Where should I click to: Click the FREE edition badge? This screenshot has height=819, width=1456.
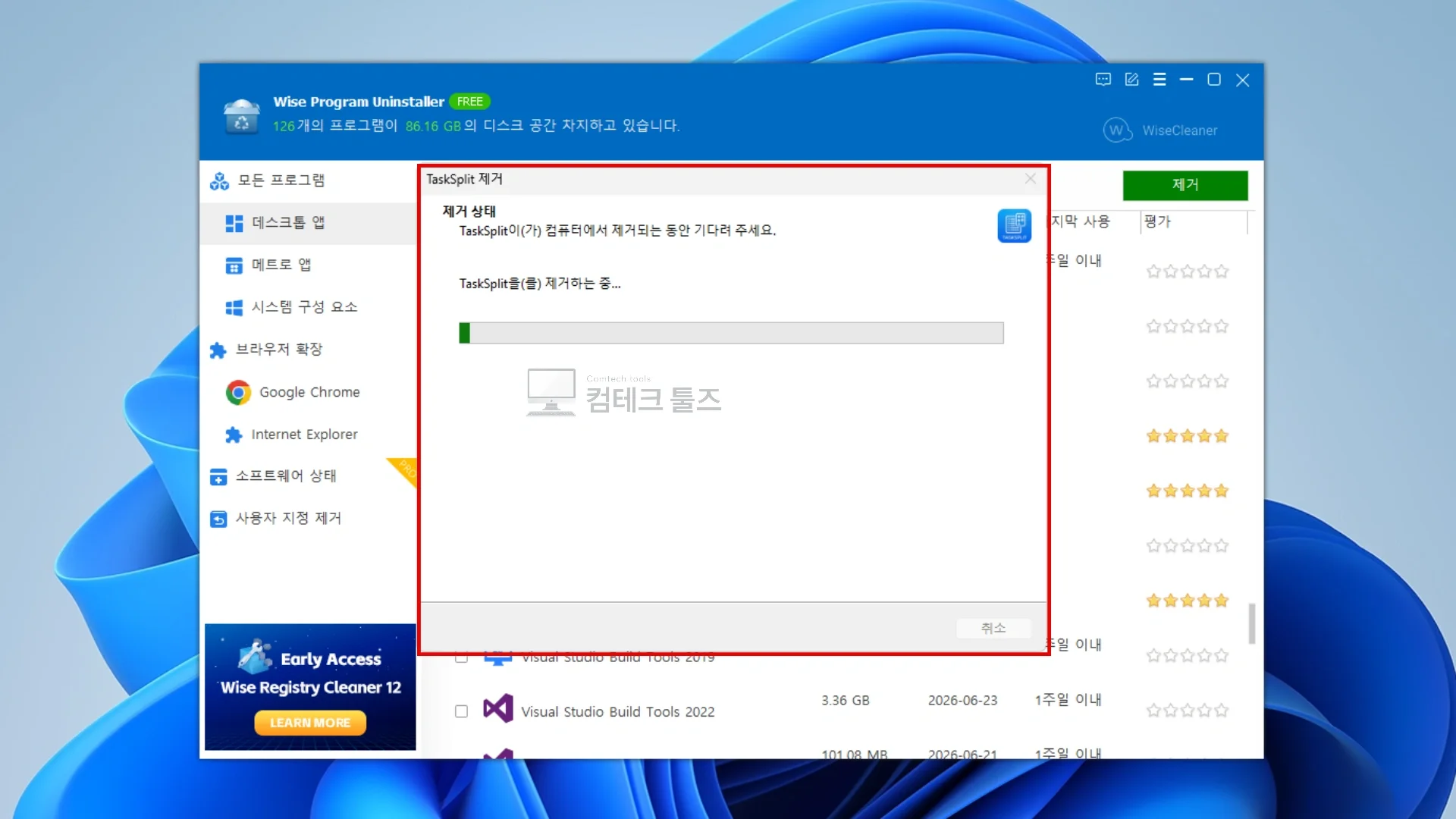469,102
